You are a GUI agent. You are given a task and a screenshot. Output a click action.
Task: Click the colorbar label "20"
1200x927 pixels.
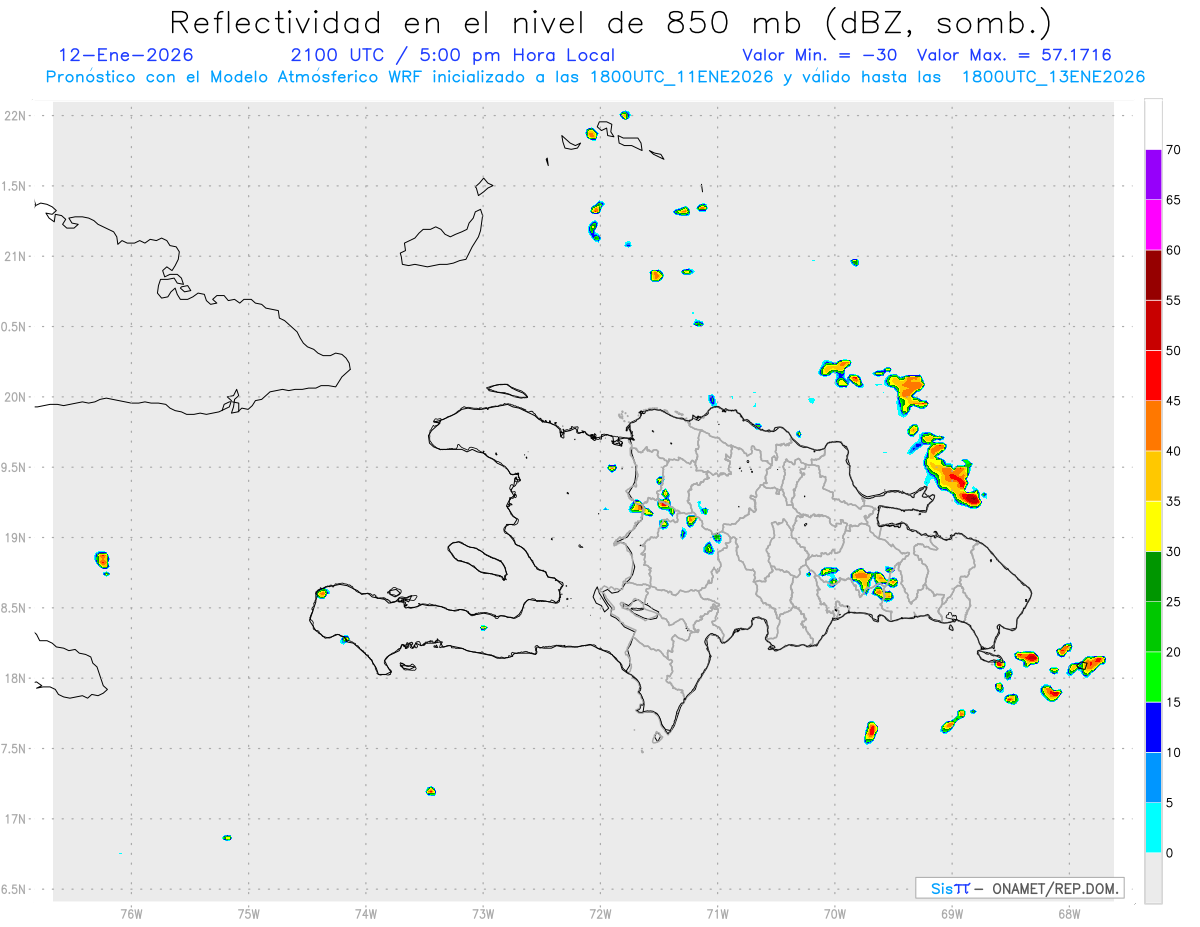tap(1174, 652)
